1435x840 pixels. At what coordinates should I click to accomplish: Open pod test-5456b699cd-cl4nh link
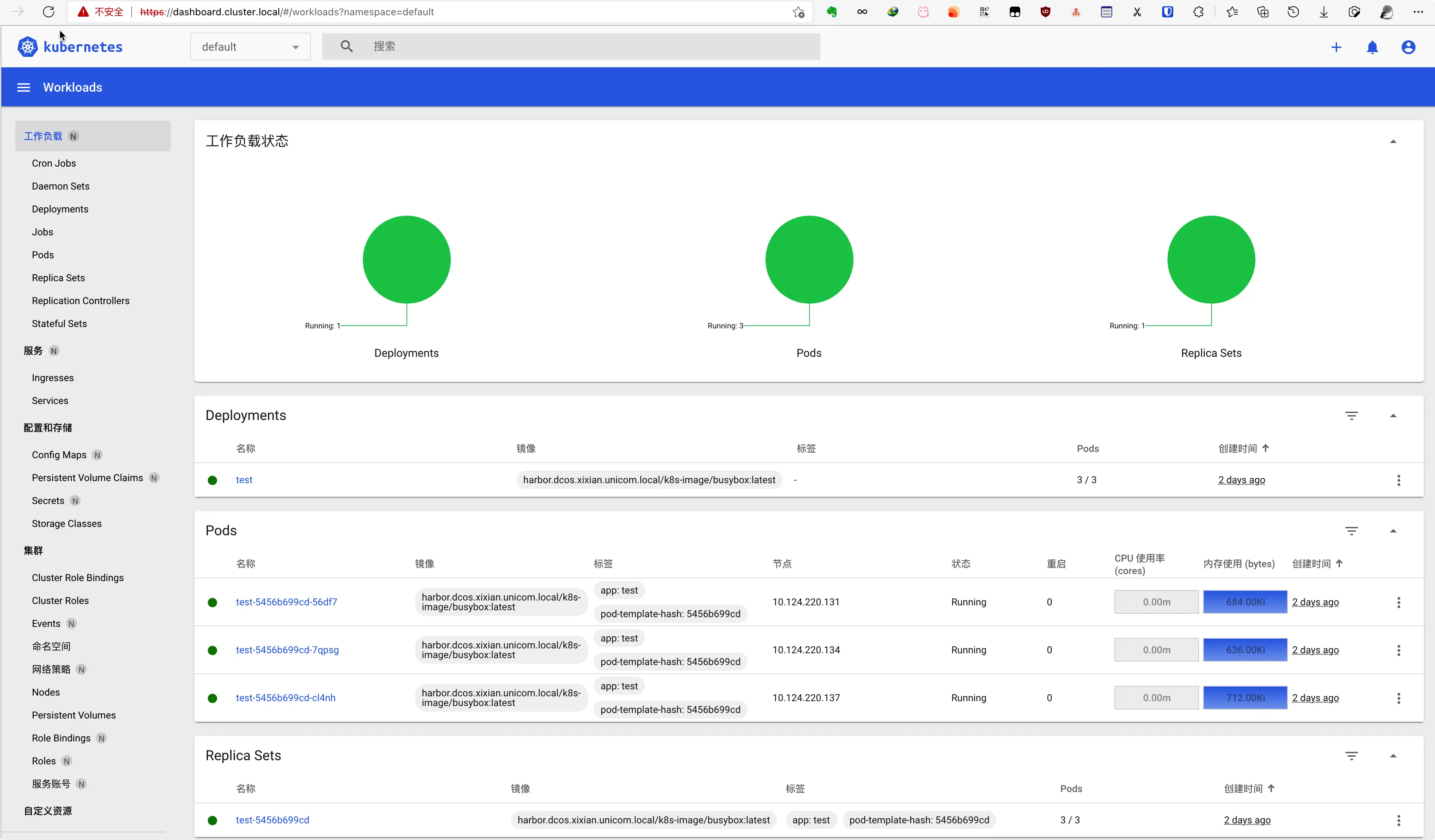coord(285,698)
